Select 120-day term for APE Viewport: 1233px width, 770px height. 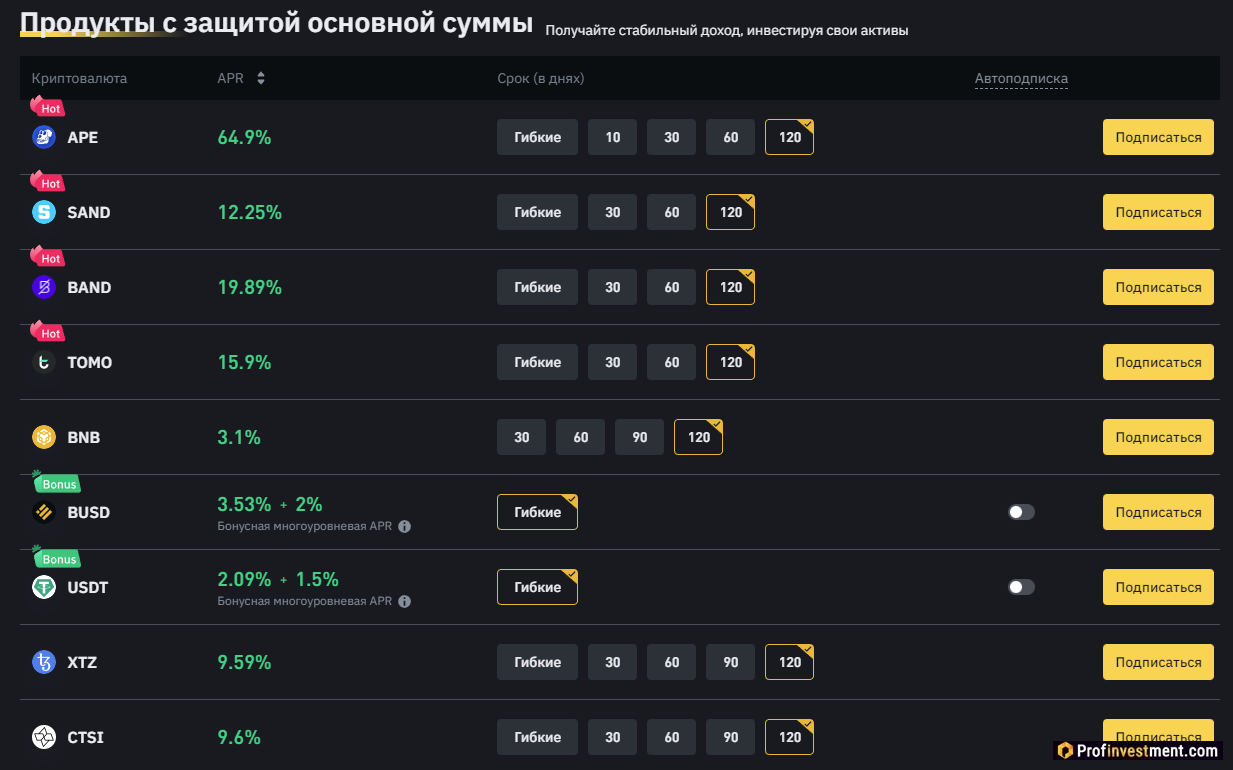point(790,137)
